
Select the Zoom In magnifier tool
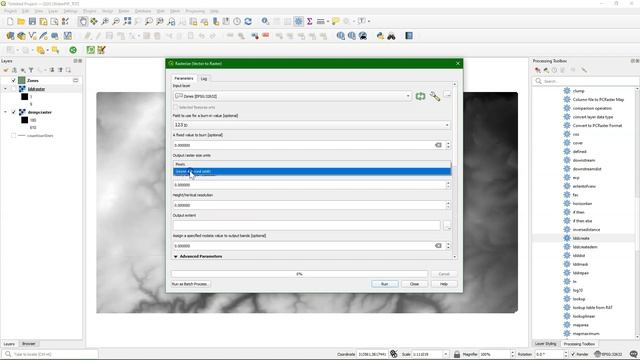(105, 21)
